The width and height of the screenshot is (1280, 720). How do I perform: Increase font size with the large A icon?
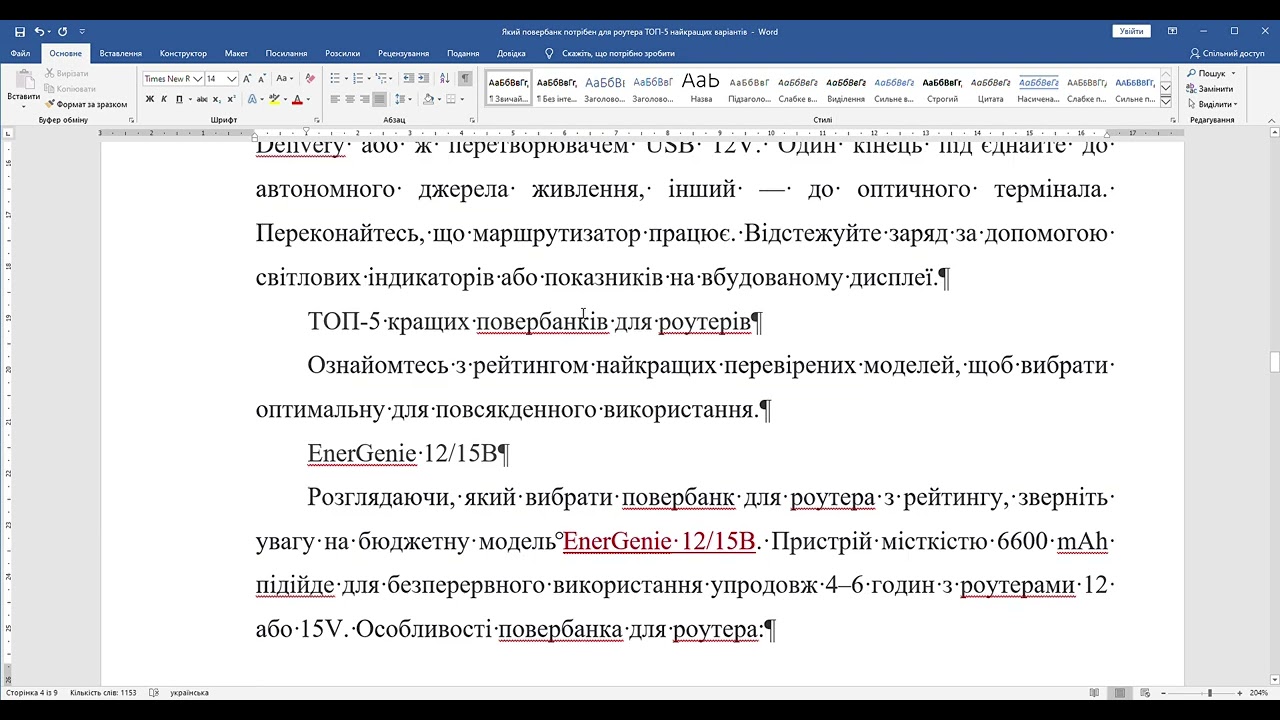(249, 79)
